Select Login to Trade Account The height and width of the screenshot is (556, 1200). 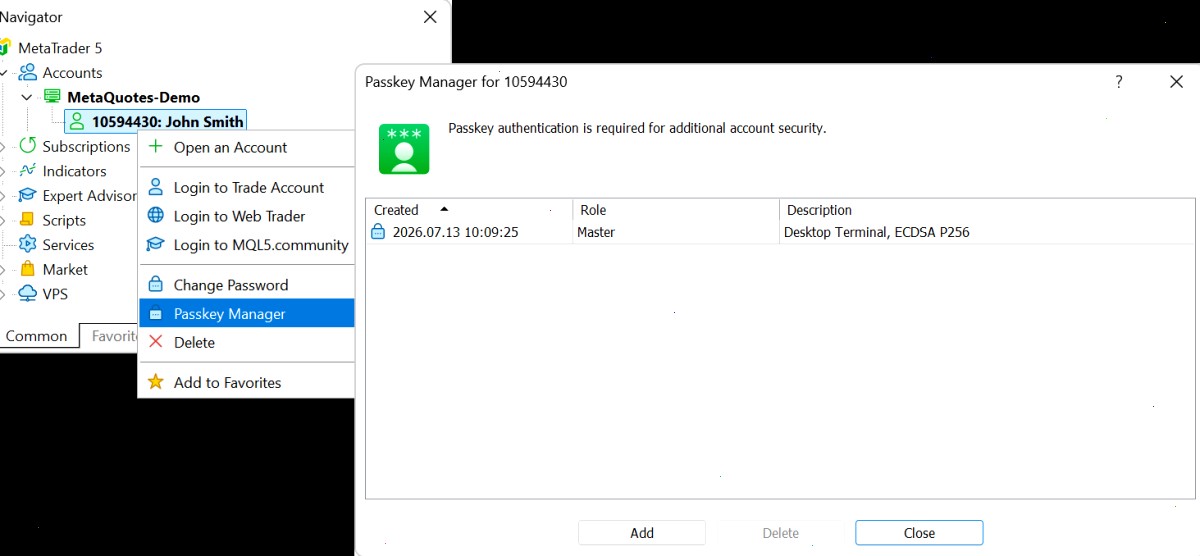pos(247,187)
